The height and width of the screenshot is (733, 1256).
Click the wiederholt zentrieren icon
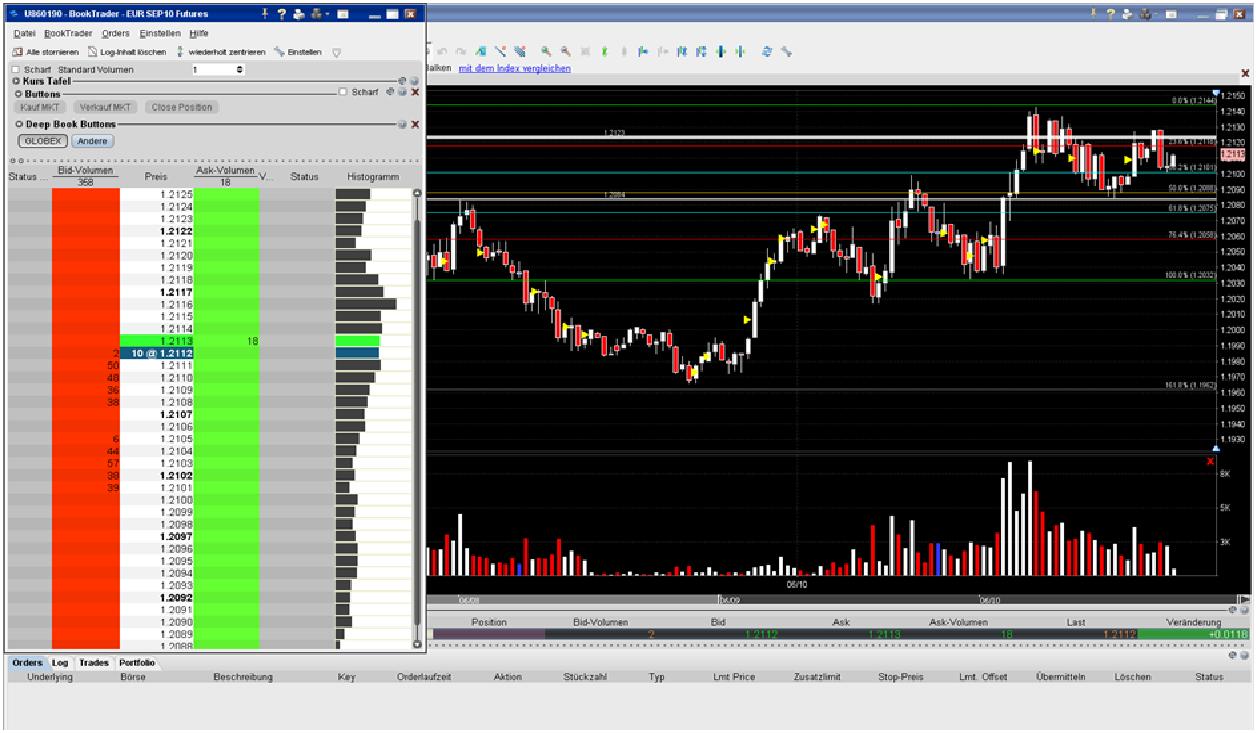[179, 51]
